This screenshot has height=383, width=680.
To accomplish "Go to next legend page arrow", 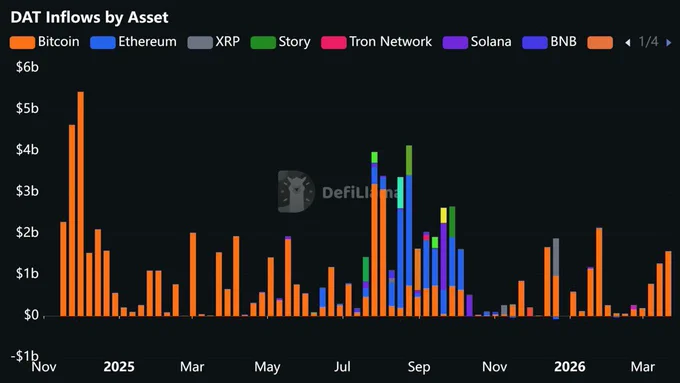I will pos(669,43).
